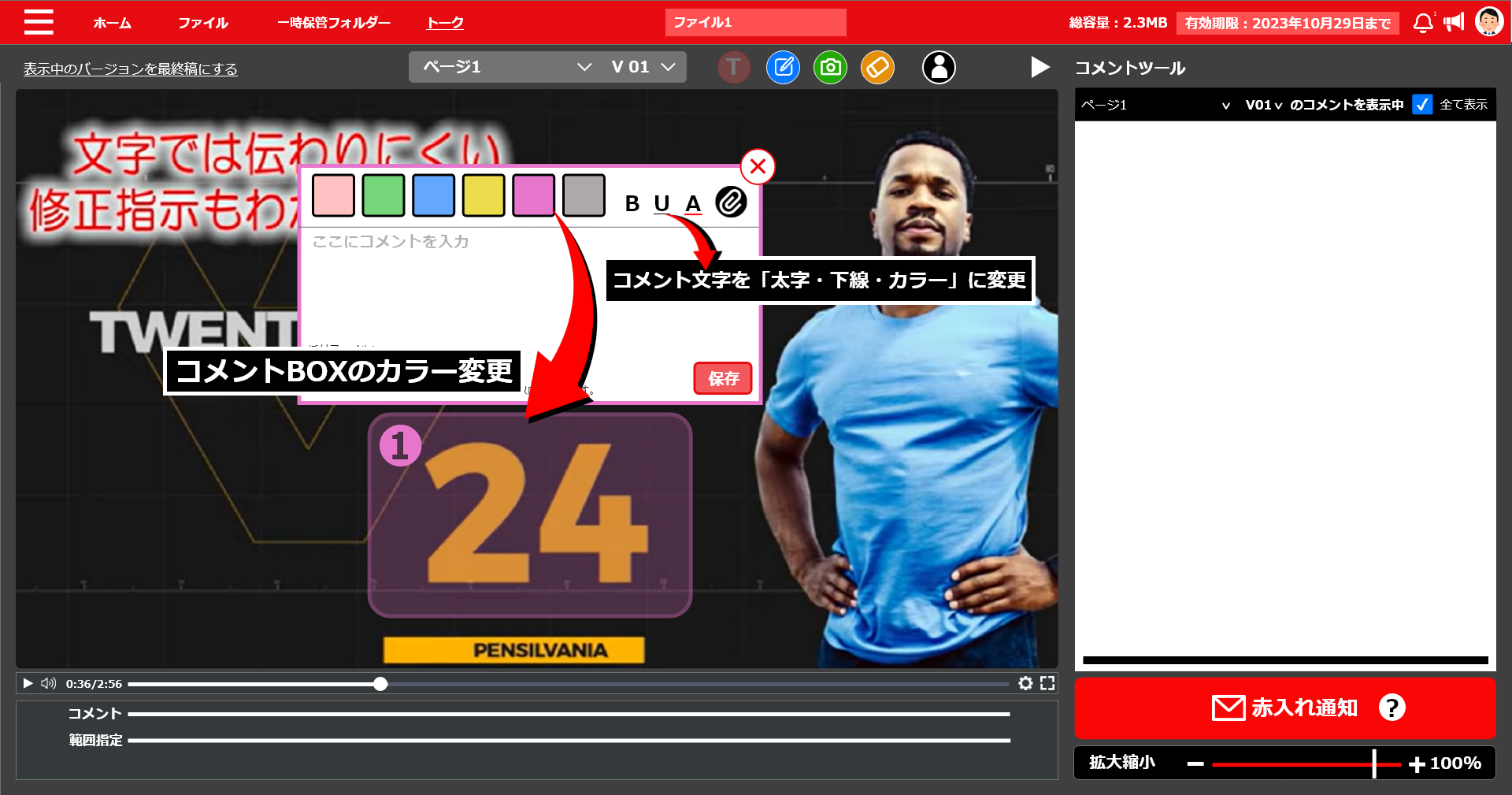The height and width of the screenshot is (795, 1512).
Task: Click the video seek bar handle
Action: click(380, 684)
